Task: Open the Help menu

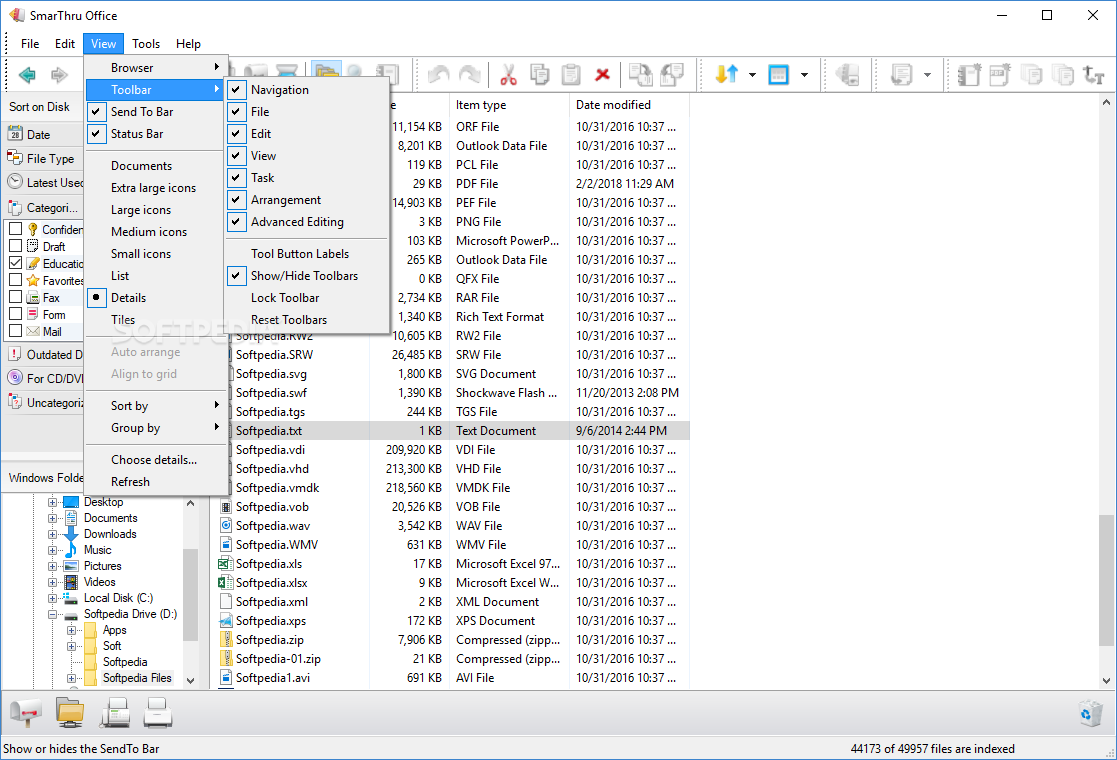Action: [x=188, y=43]
